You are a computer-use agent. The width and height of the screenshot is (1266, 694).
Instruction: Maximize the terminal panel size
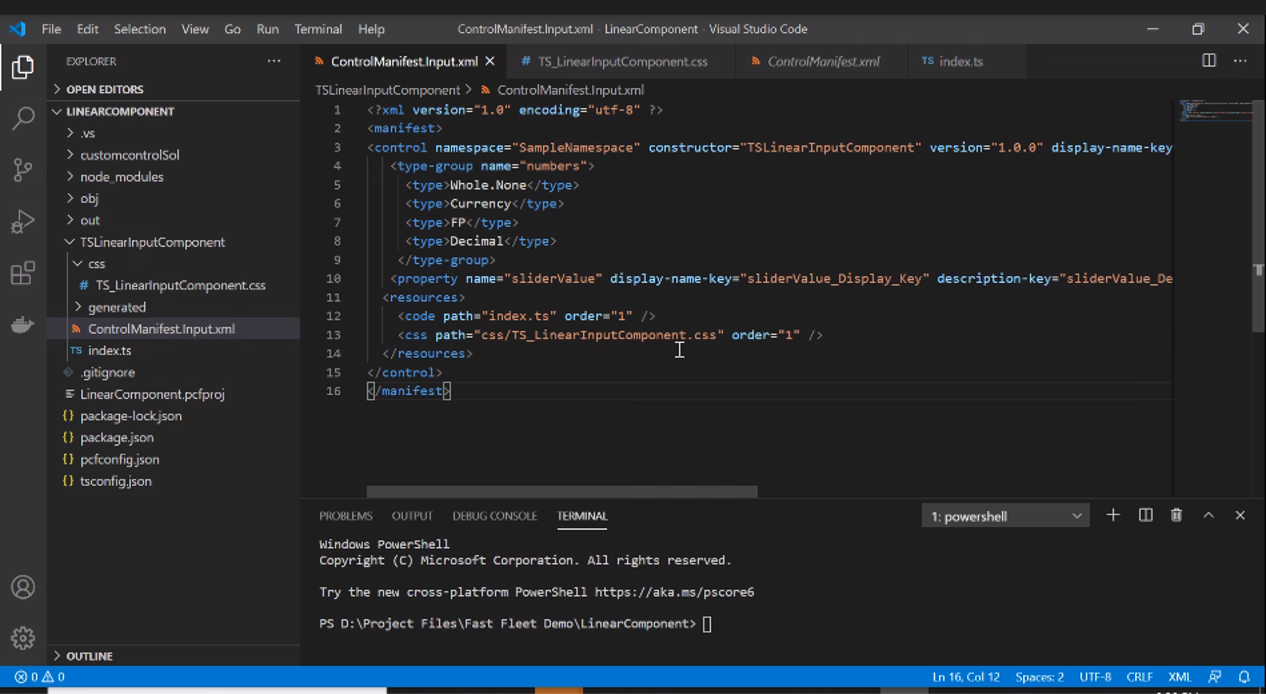point(1208,515)
